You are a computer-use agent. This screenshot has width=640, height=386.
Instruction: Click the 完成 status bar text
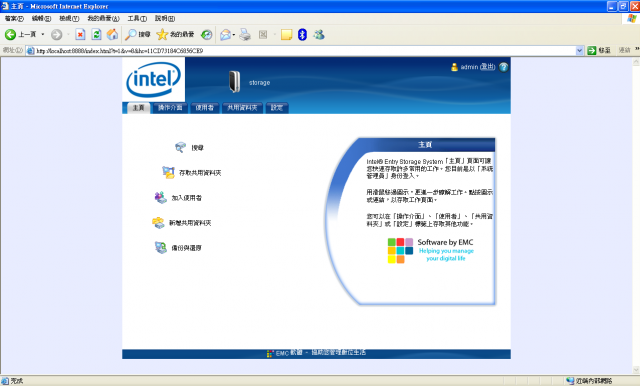[x=16, y=381]
